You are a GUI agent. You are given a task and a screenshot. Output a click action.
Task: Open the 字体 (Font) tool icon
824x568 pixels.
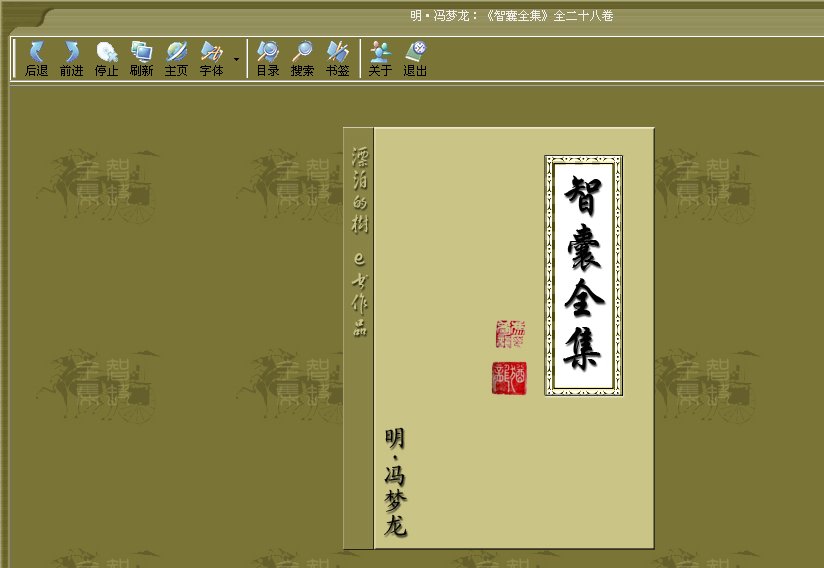[x=212, y=59]
